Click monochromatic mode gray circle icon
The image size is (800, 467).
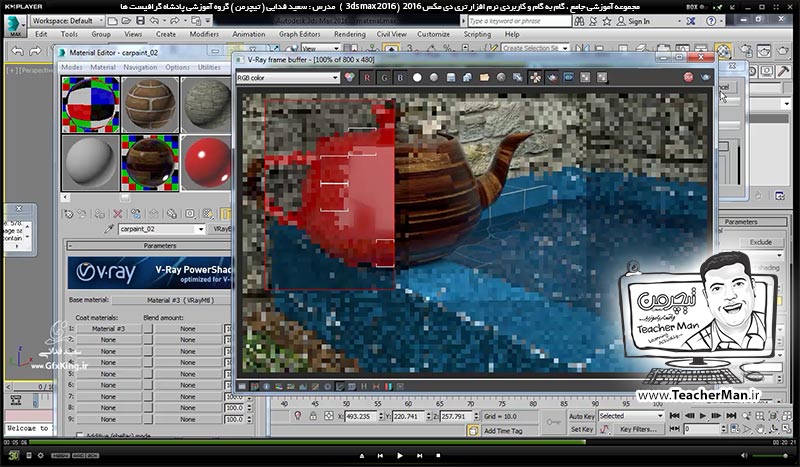434,78
